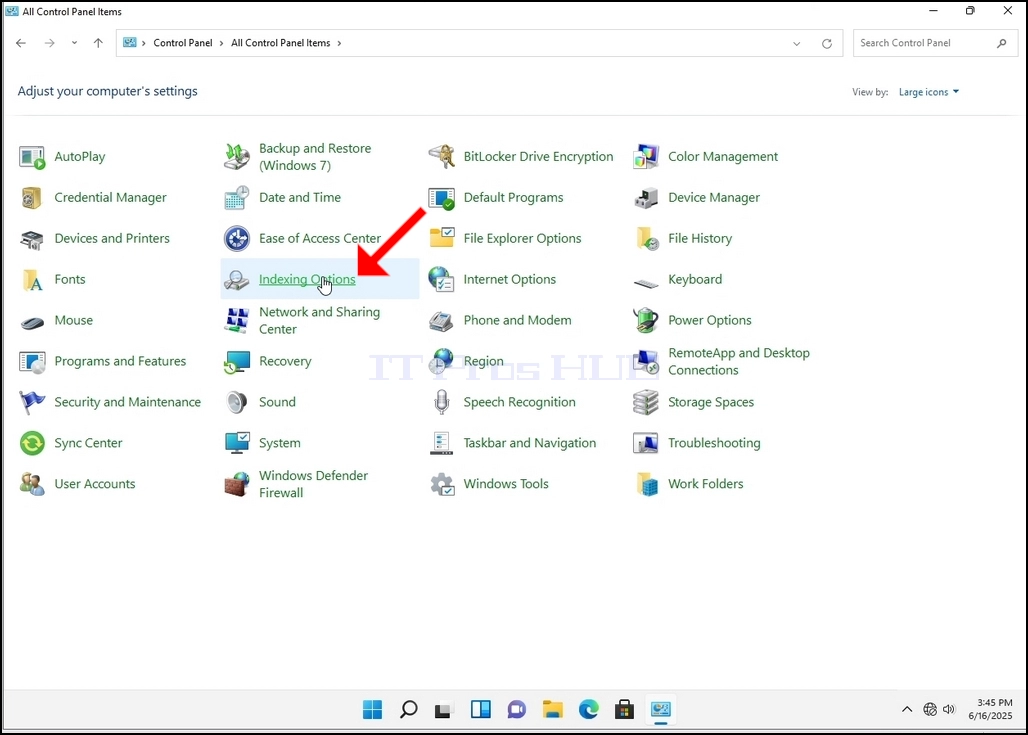Open the 'View by: Large icons' dropdown

(928, 92)
